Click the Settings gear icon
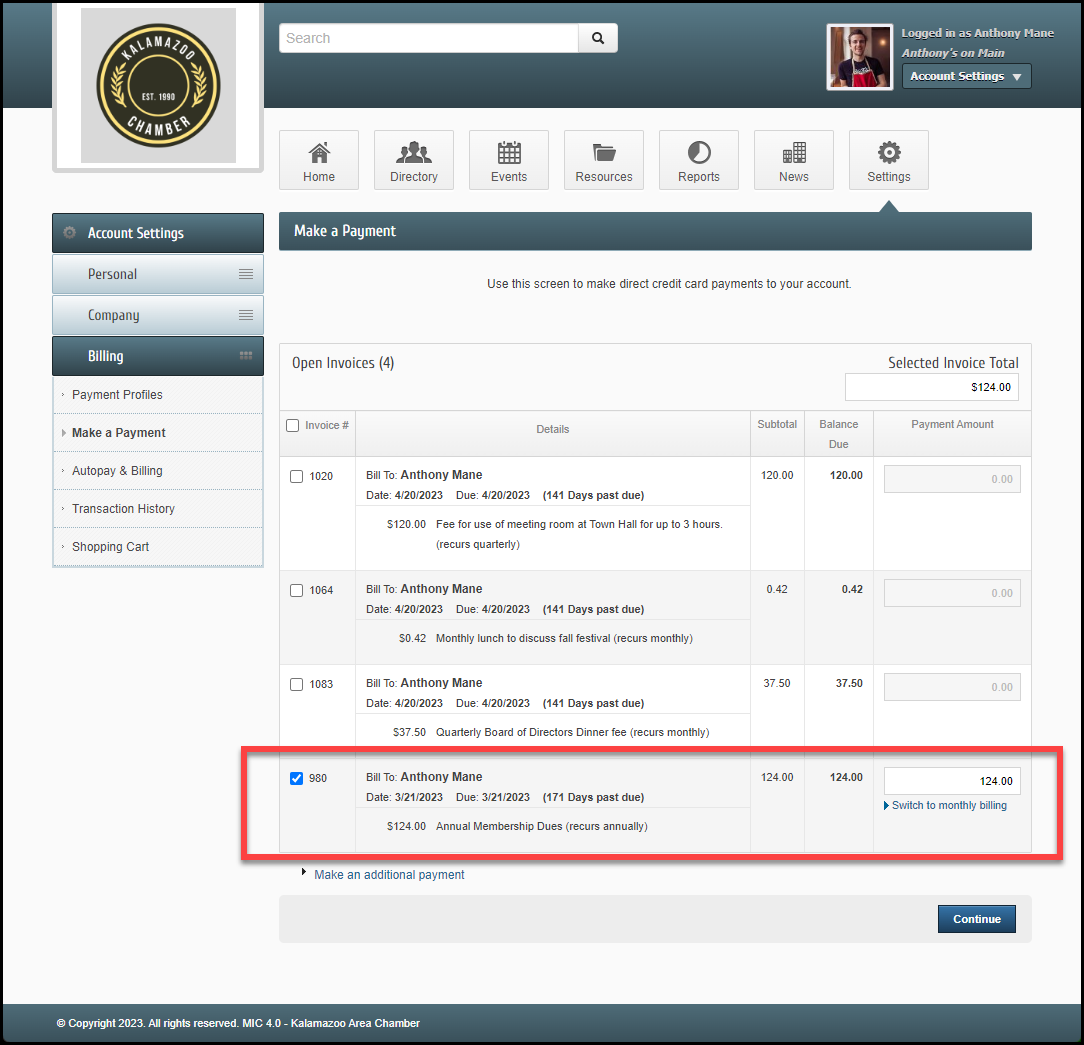The height and width of the screenshot is (1045, 1084). tap(889, 153)
